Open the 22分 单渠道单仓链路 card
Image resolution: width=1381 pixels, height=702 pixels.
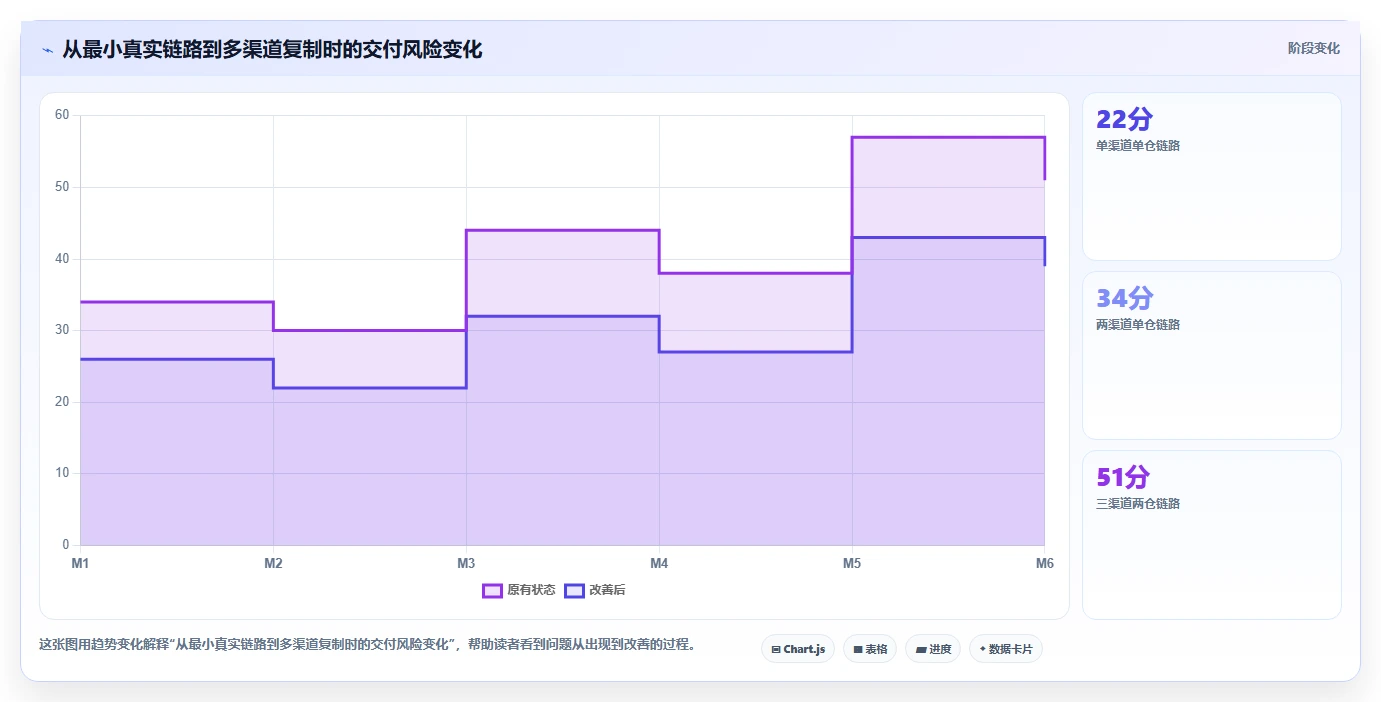pyautogui.click(x=1212, y=177)
